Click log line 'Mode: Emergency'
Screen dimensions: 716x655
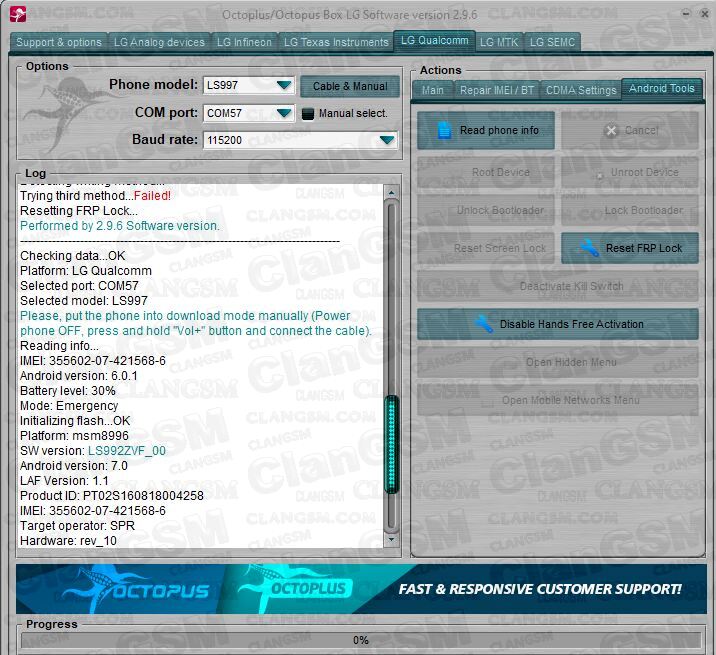tap(69, 406)
